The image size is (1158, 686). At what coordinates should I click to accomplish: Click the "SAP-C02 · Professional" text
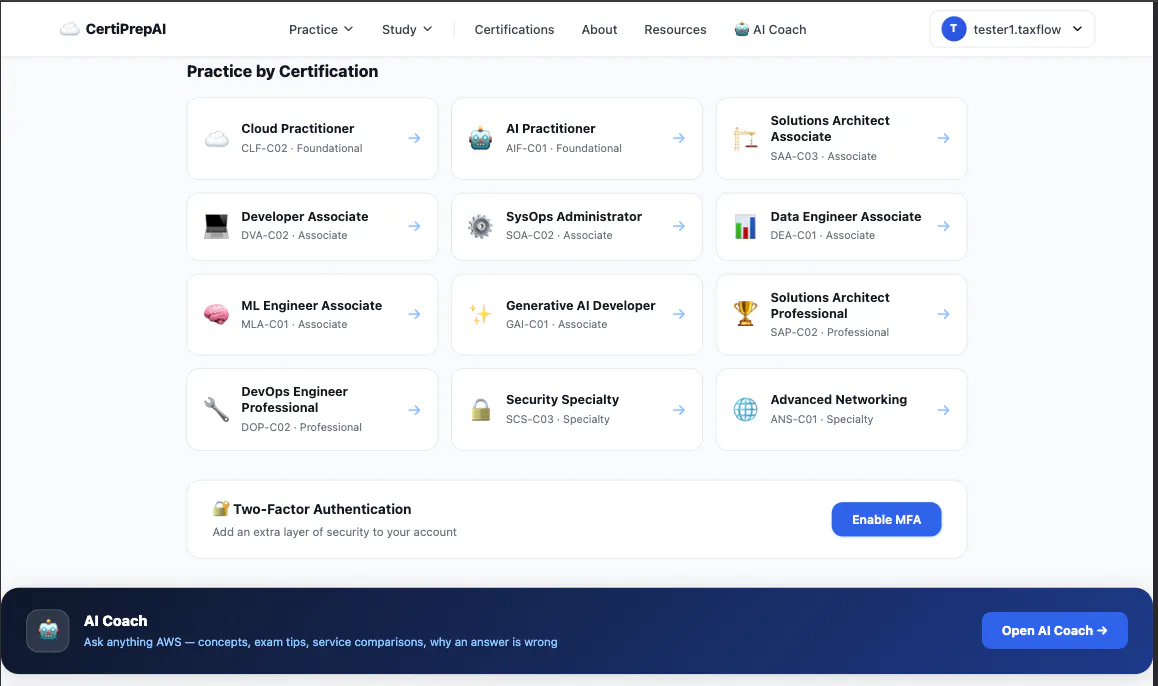(829, 332)
